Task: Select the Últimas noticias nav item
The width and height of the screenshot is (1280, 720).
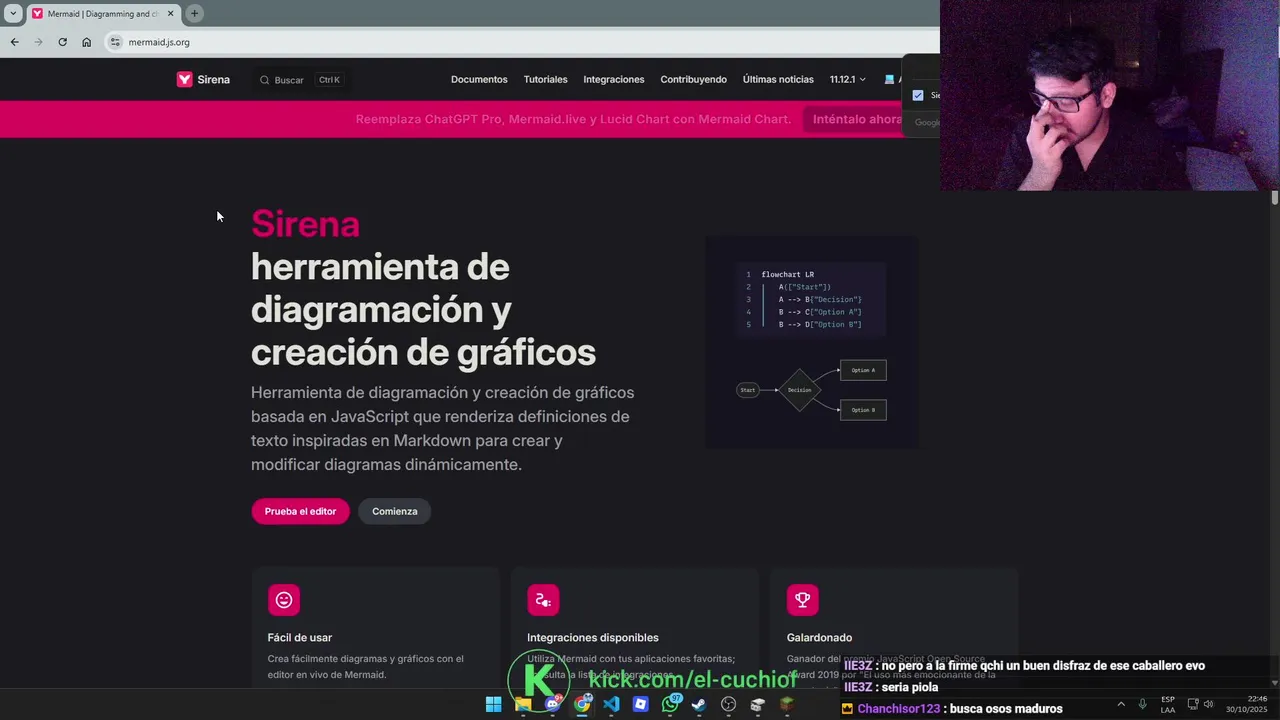Action: (778, 80)
